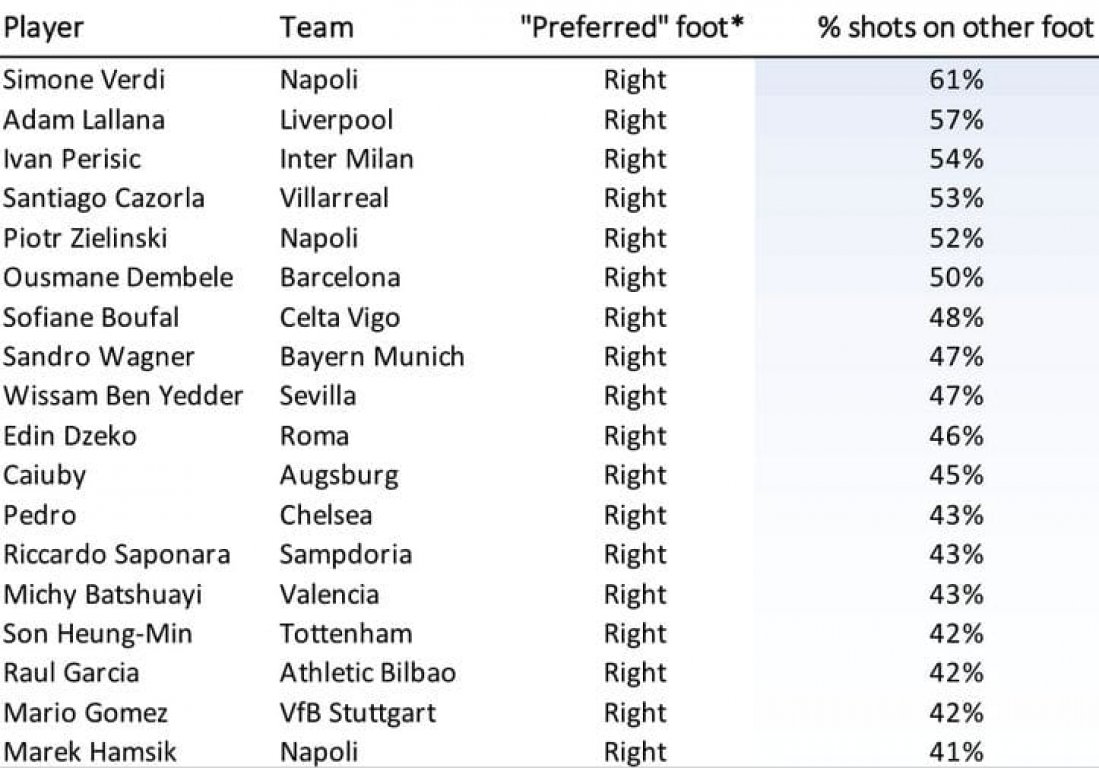This screenshot has width=1099, height=768.
Task: Select the "Preferred" foot* column header
Action: 631,27
